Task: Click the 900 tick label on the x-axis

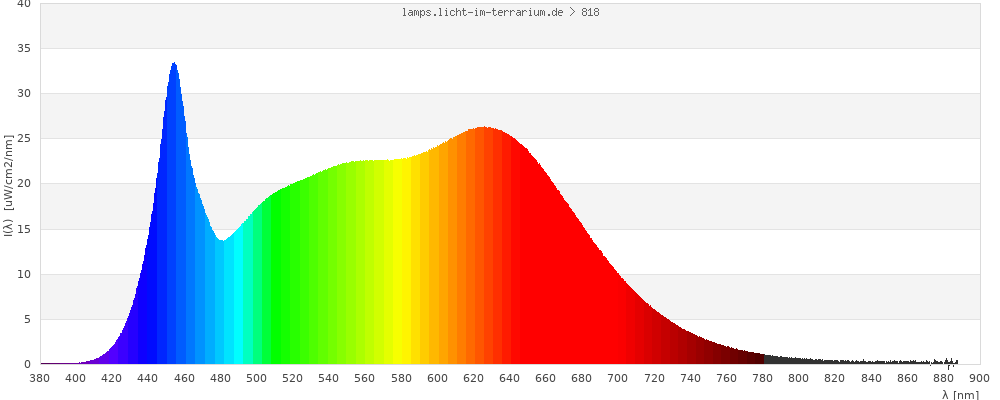Action: (979, 378)
